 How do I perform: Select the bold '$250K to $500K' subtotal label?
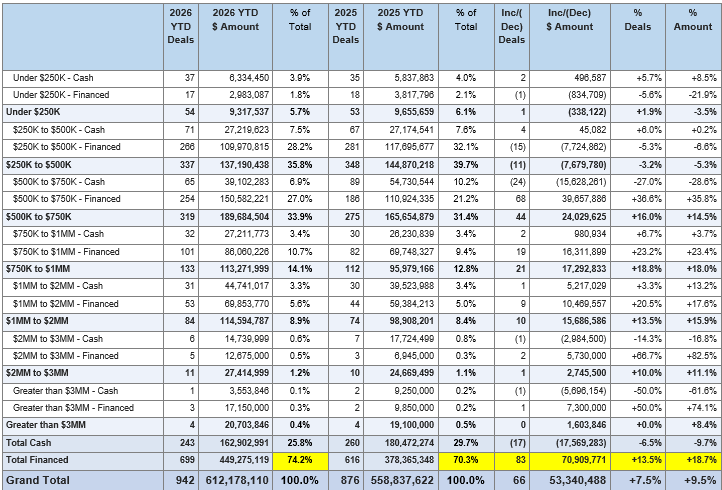coord(38,165)
